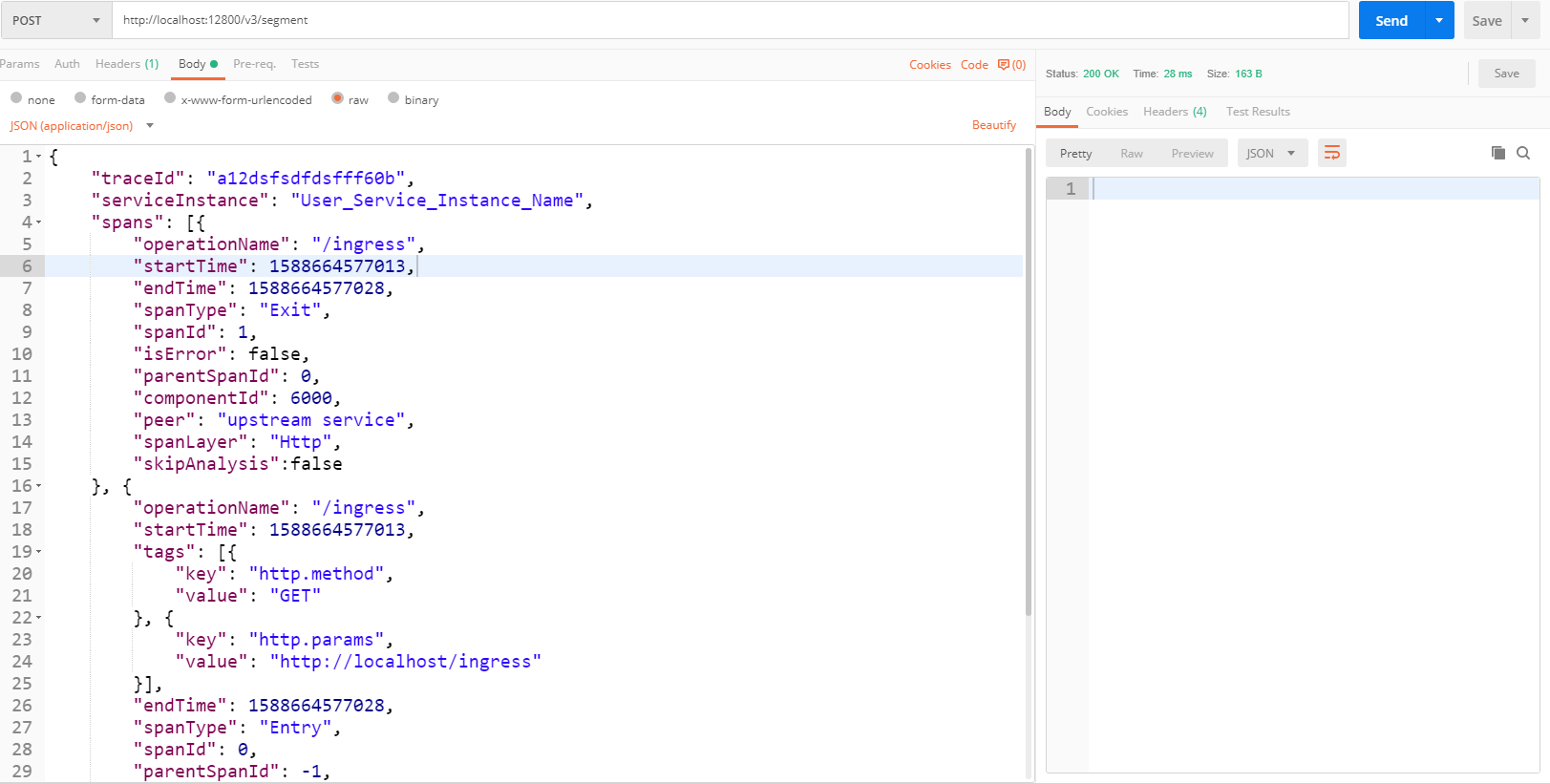The width and height of the screenshot is (1550, 784).
Task: Click the status 200 OK text
Action: 1101,74
